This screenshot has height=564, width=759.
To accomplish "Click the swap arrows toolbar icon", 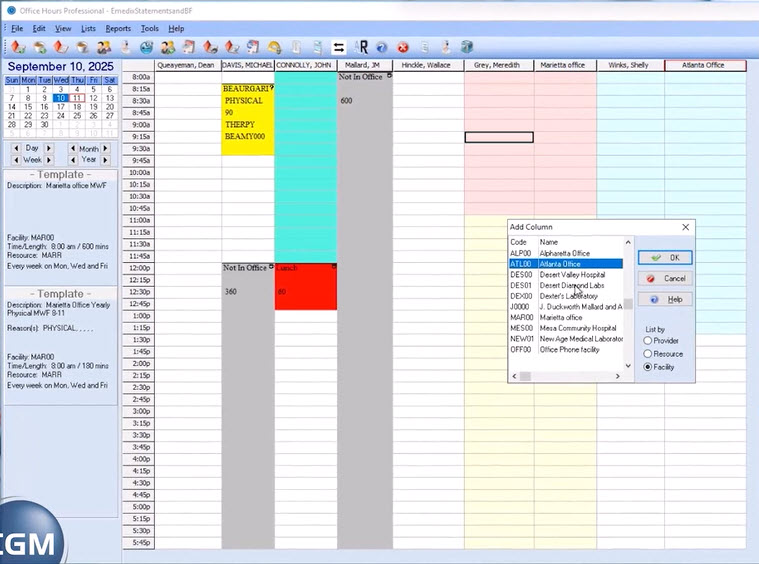I will [x=339, y=47].
